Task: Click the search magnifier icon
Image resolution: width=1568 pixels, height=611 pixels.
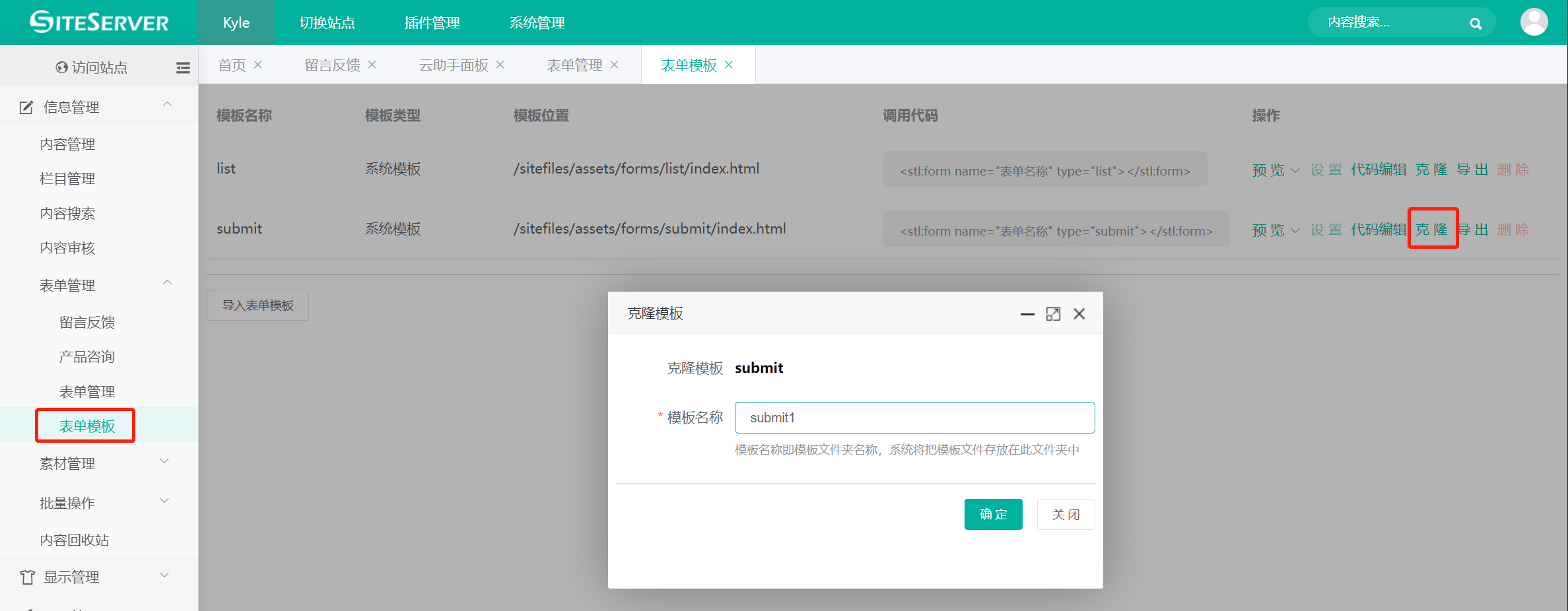Action: pos(1476,24)
